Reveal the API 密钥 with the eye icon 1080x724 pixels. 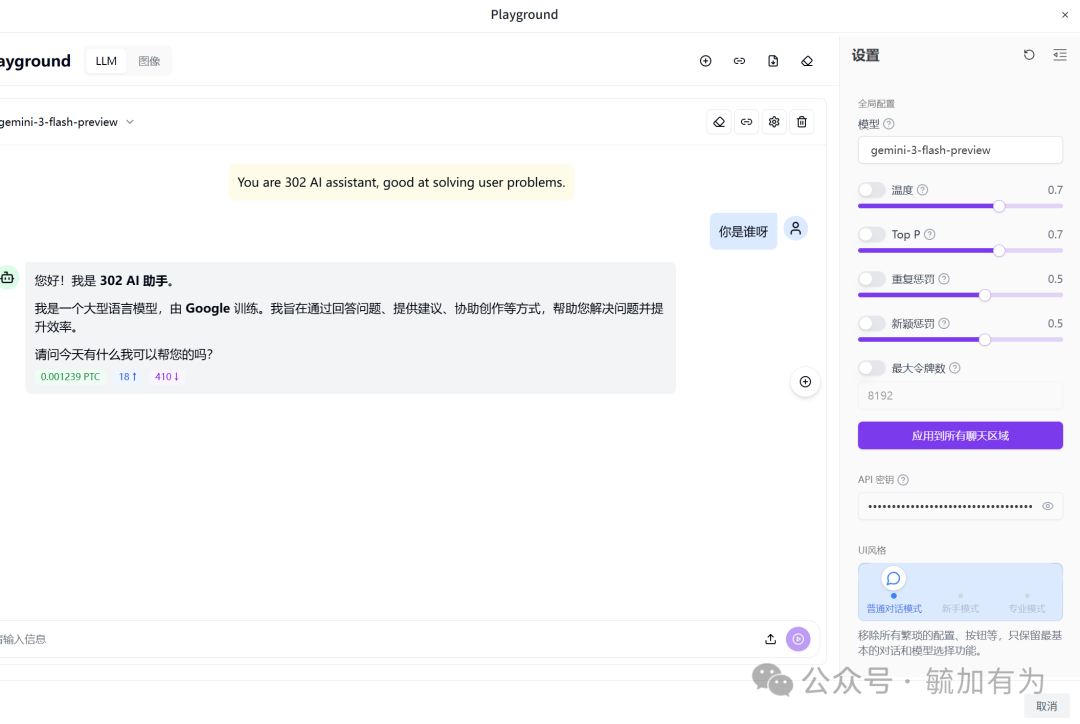point(1047,506)
